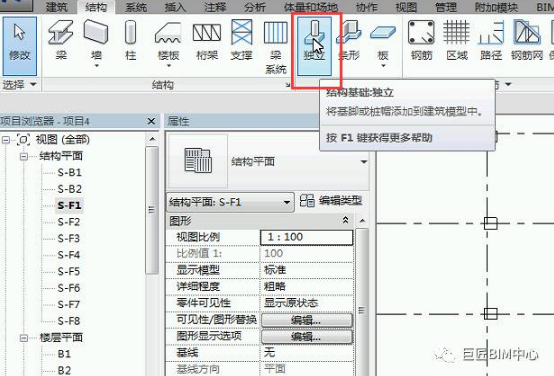The width and height of the screenshot is (554, 376).
Task: Switch to the 管理 ribbon tab
Action: [446, 7]
